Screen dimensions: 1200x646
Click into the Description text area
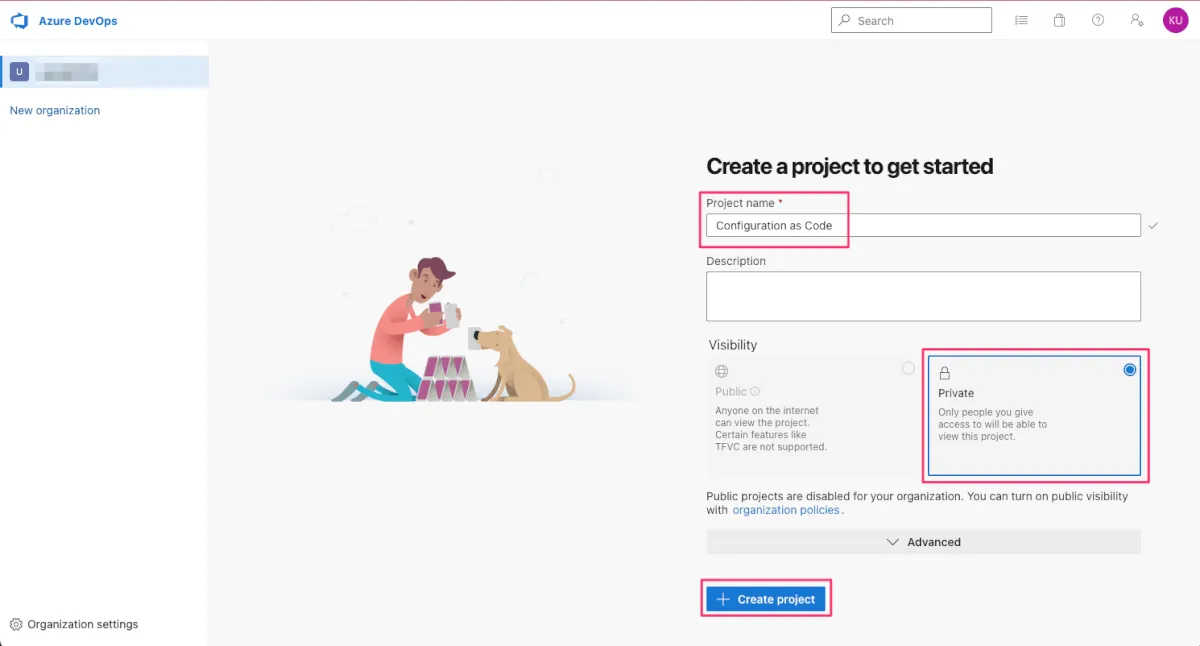coord(922,296)
